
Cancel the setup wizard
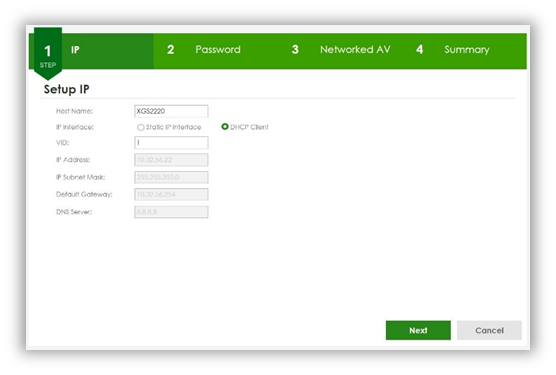tap(489, 330)
